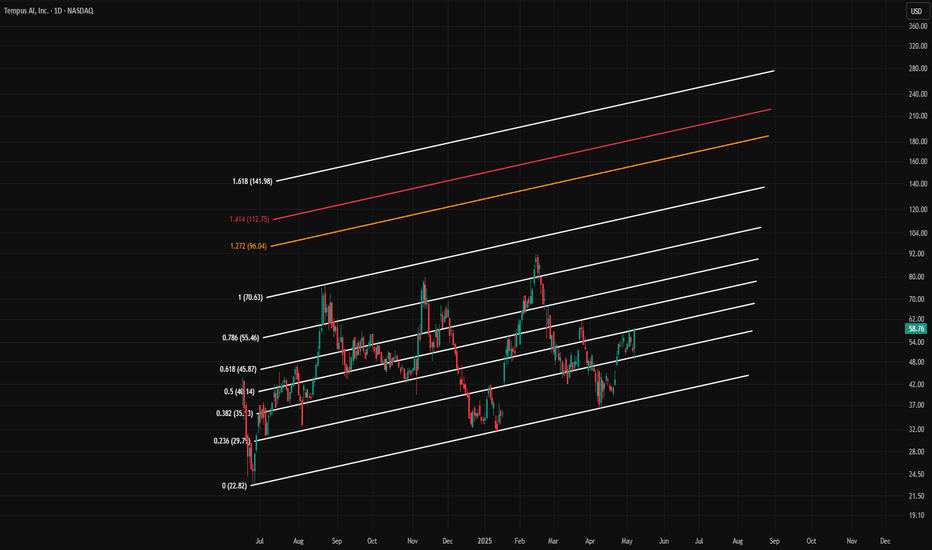Click the 210.00 price axis value
The height and width of the screenshot is (550, 932).
[918, 116]
